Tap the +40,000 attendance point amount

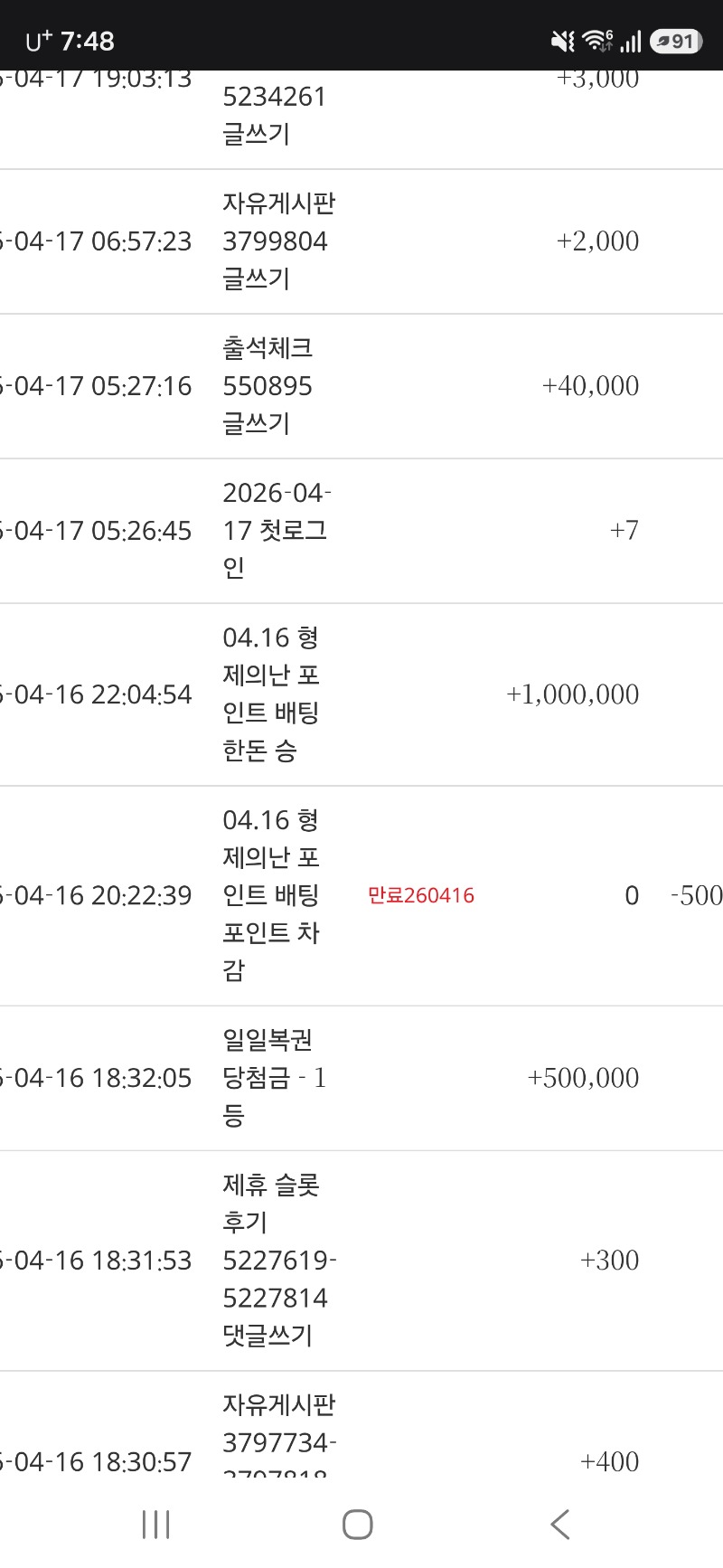pyautogui.click(x=590, y=386)
